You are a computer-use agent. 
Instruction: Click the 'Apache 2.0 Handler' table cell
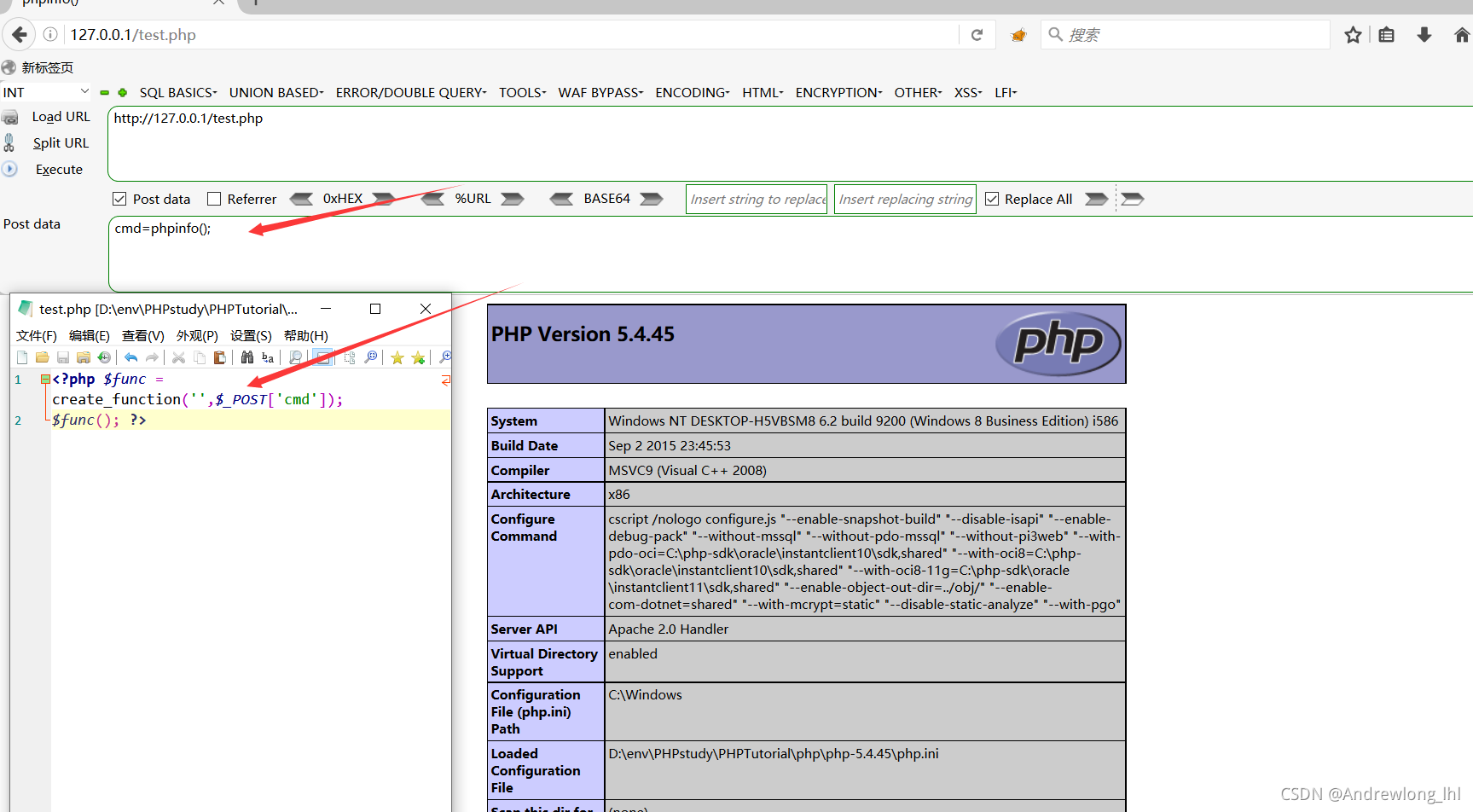(x=865, y=629)
